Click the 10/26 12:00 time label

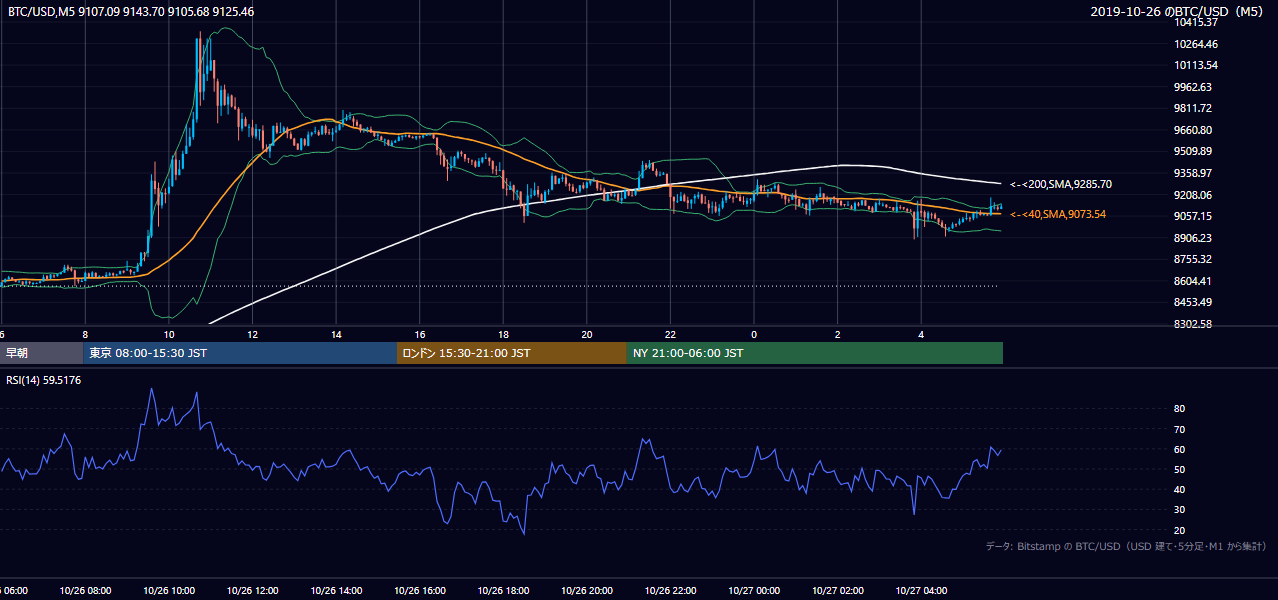[x=252, y=591]
